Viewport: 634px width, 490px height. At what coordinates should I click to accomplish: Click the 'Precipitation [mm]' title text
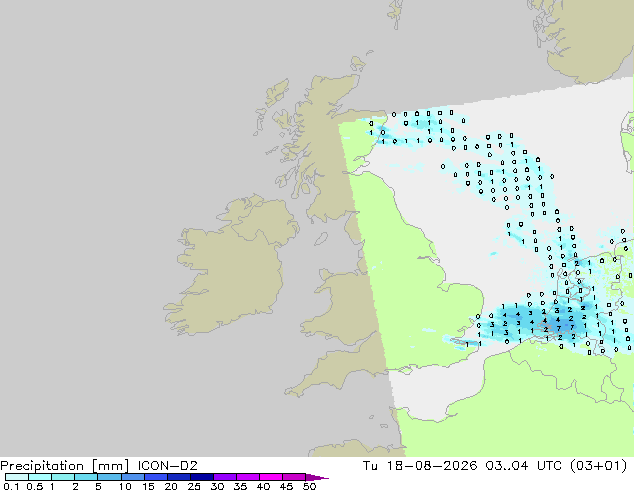pyautogui.click(x=64, y=466)
